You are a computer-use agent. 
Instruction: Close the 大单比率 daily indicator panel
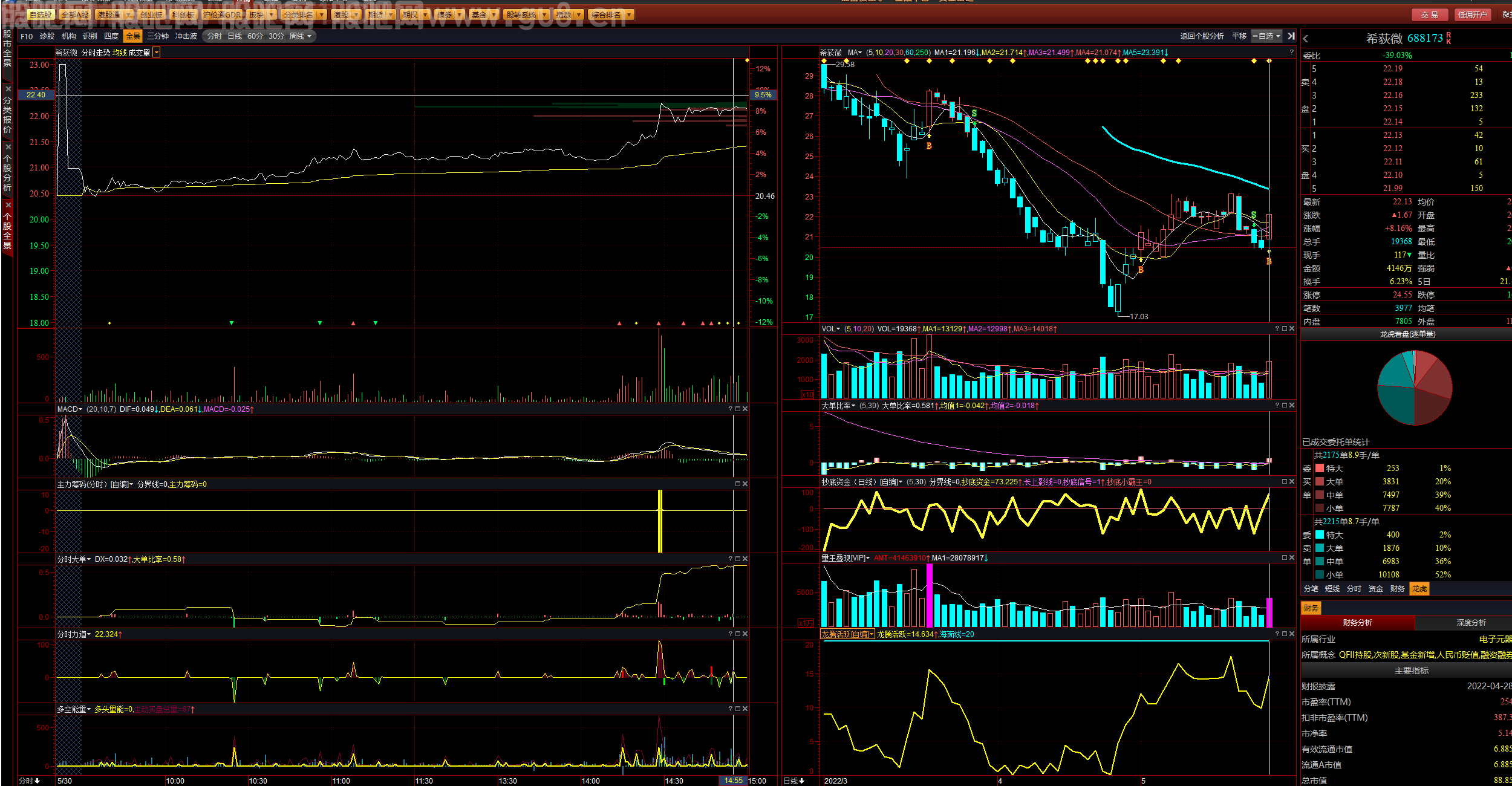click(1292, 406)
